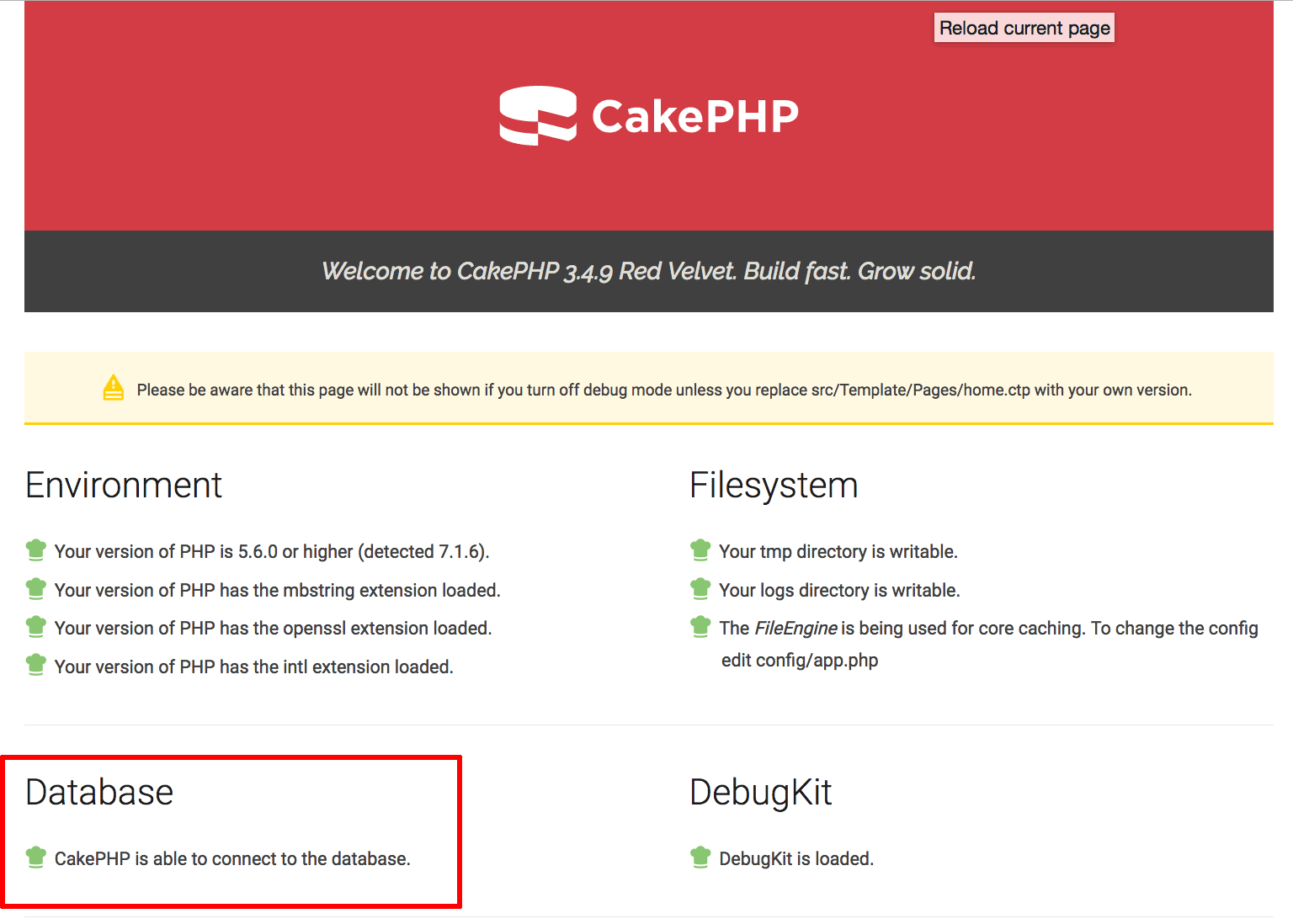This screenshot has width=1293, height=924.
Task: Click the CakePHP wordmark text in header
Action: coord(695,117)
